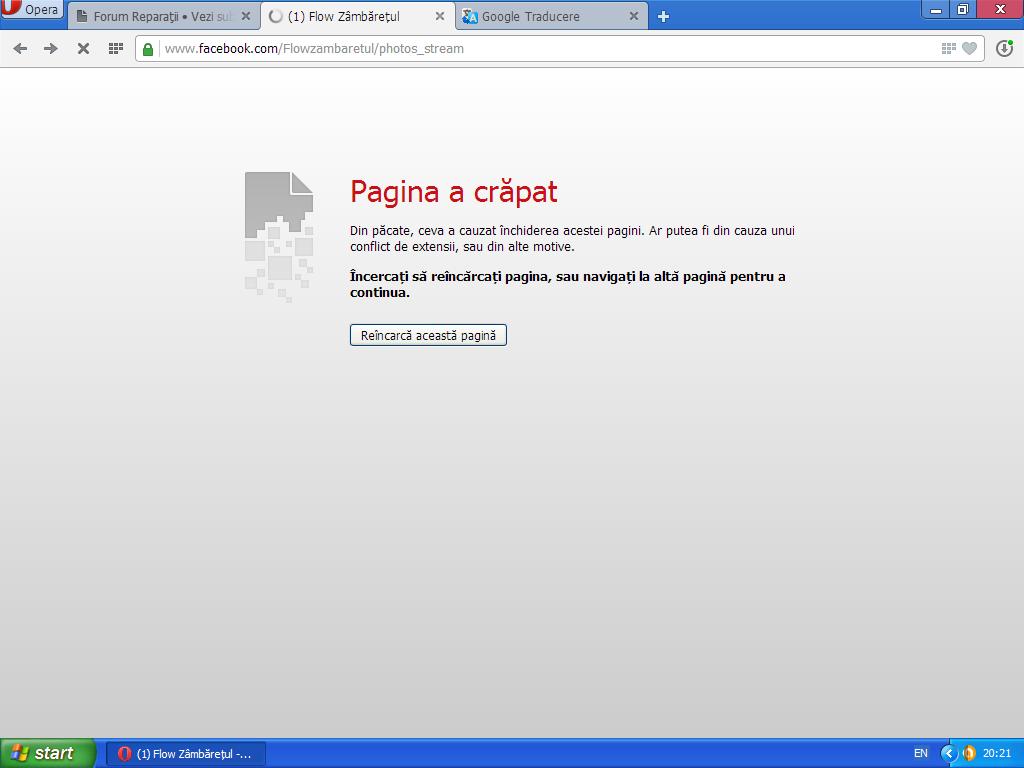Close the Forum Reparații tab
The image size is (1024, 768).
(246, 16)
